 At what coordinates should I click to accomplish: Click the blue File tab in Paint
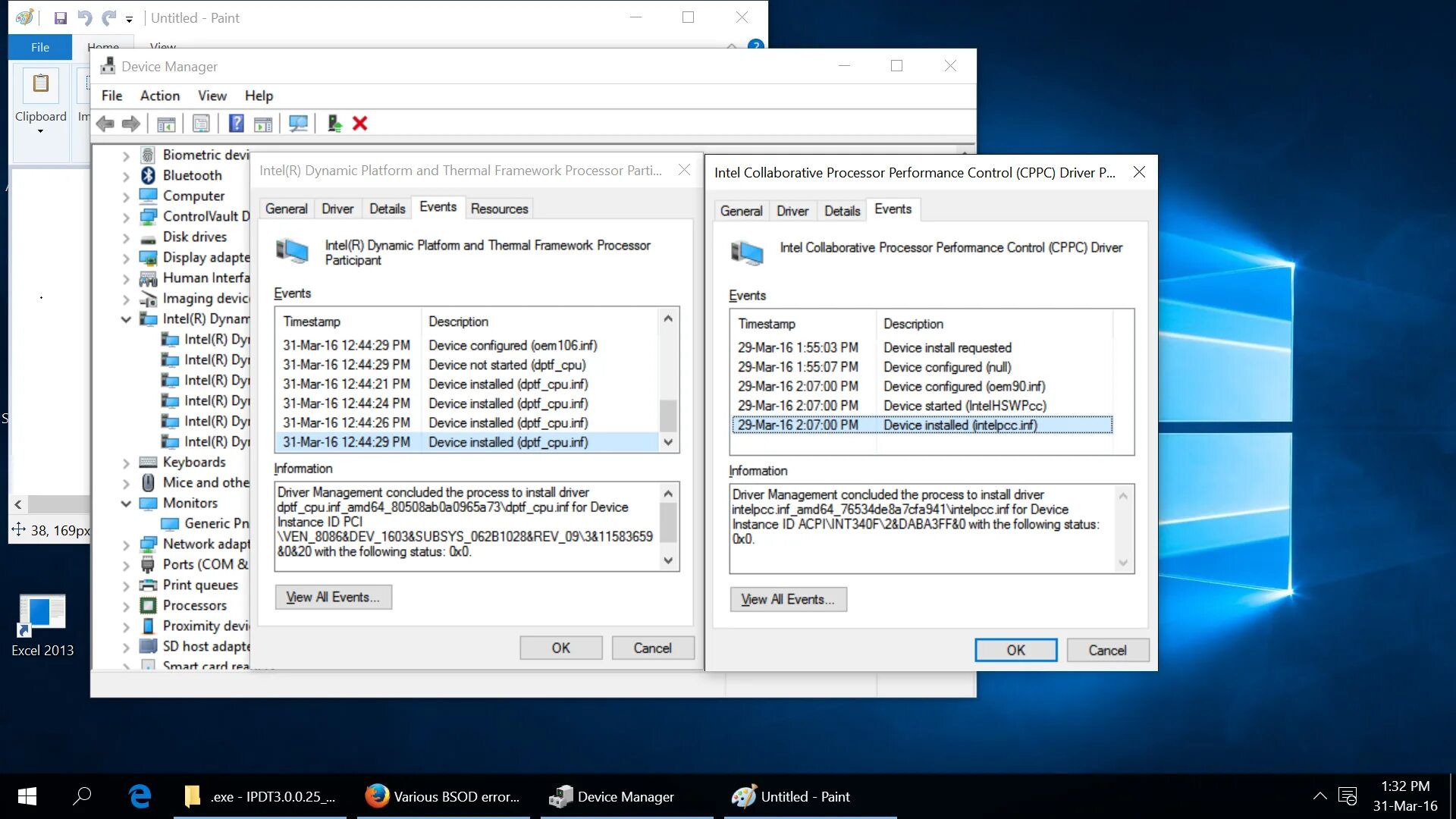click(40, 47)
